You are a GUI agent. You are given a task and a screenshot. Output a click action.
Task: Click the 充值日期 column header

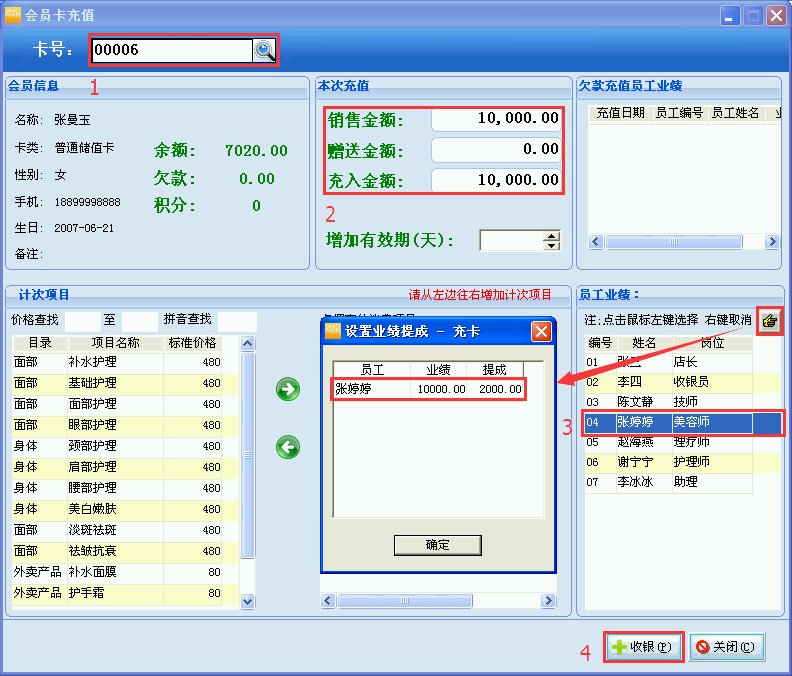620,113
